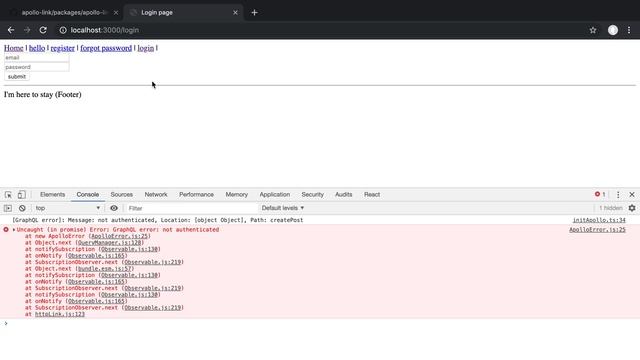Open the register link

tap(62, 48)
